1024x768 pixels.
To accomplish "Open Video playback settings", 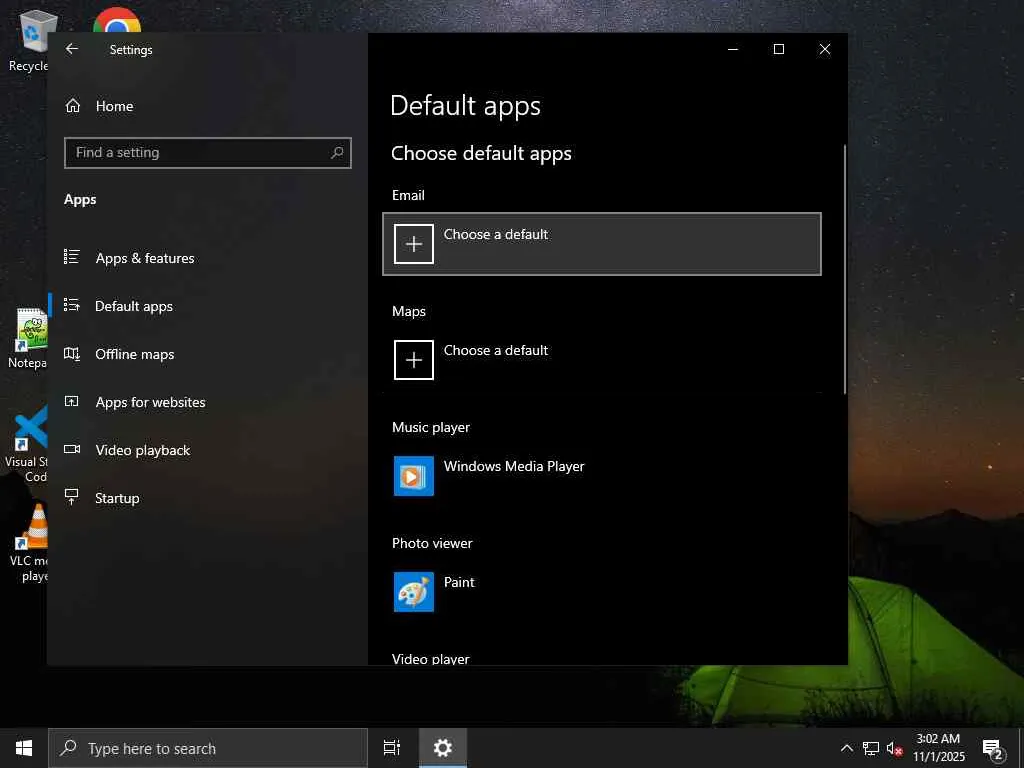I will tap(208, 450).
